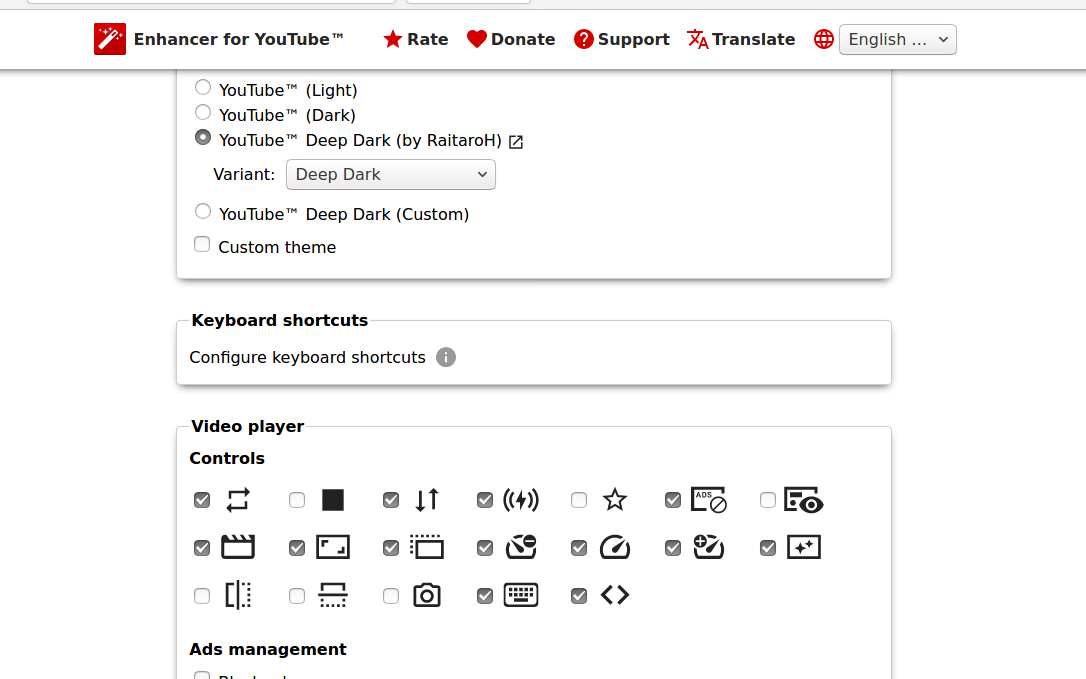The width and height of the screenshot is (1086, 679).
Task: Uncheck the reverse playlist control checkbox
Action: click(x=391, y=500)
